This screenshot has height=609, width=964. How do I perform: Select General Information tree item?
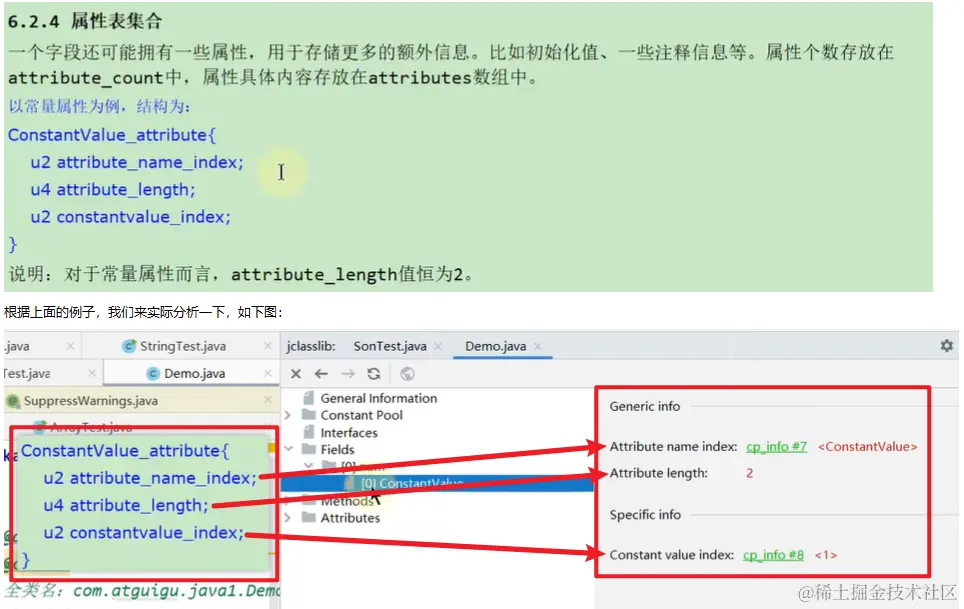(378, 398)
